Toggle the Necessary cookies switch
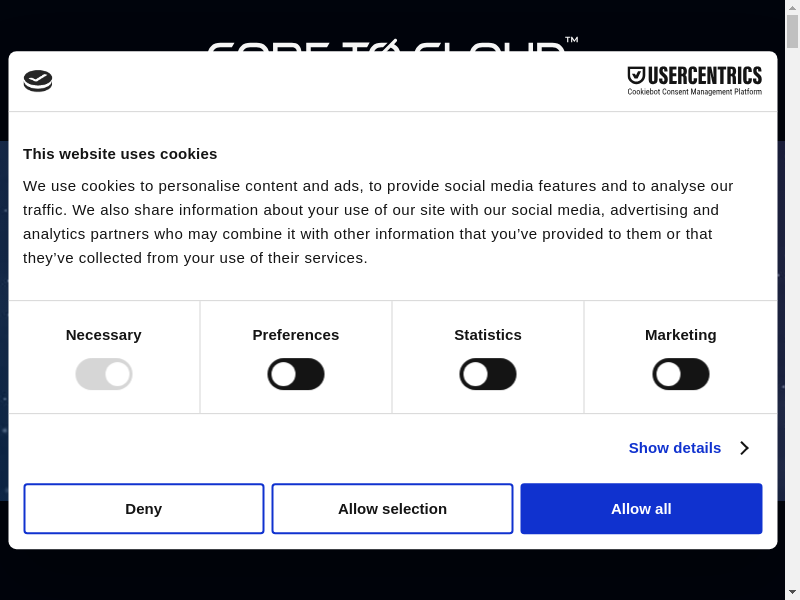Screen dimensions: 800x600 tap(104, 374)
